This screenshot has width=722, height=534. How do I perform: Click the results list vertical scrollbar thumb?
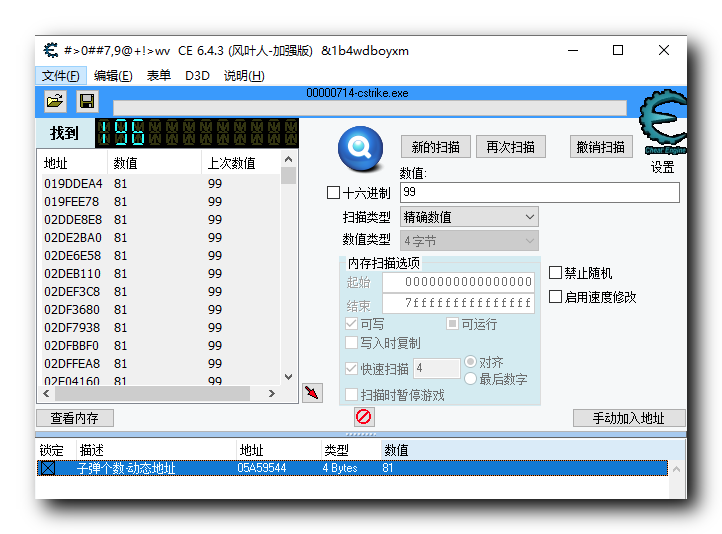pos(289,176)
